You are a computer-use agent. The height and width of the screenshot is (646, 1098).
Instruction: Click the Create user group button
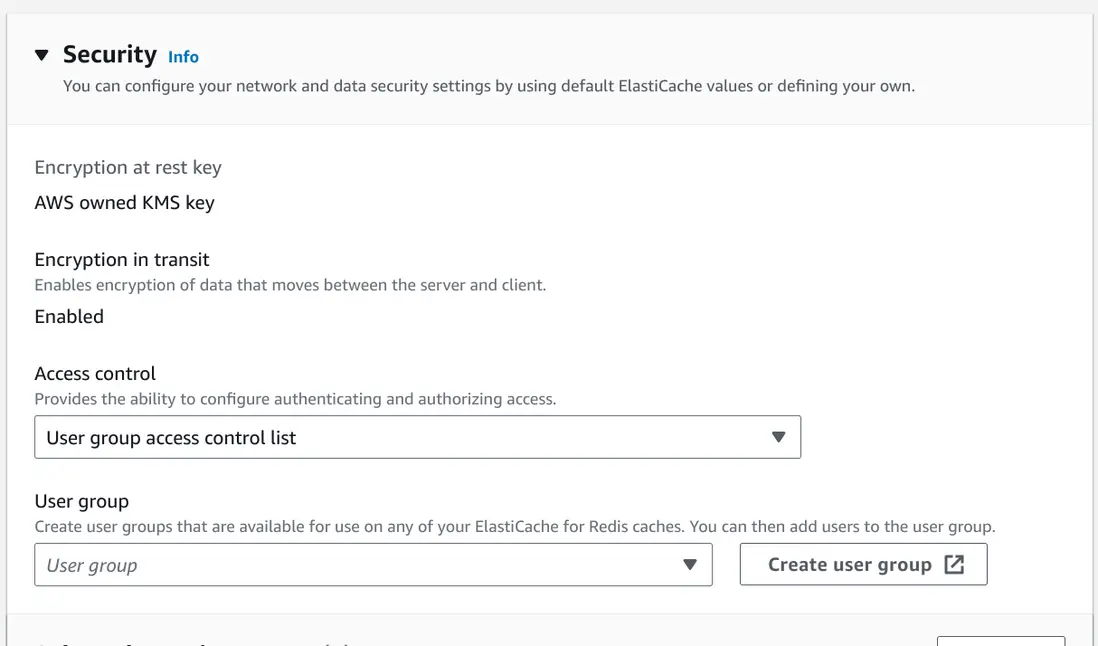tap(850, 565)
